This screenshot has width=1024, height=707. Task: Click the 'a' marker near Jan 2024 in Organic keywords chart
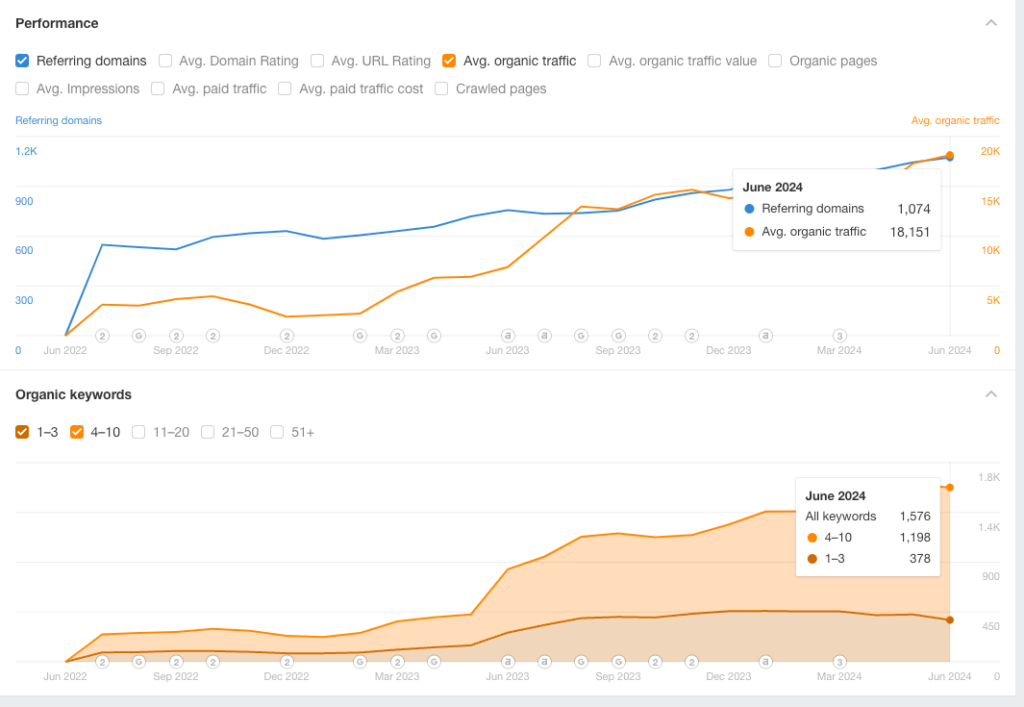point(766,661)
